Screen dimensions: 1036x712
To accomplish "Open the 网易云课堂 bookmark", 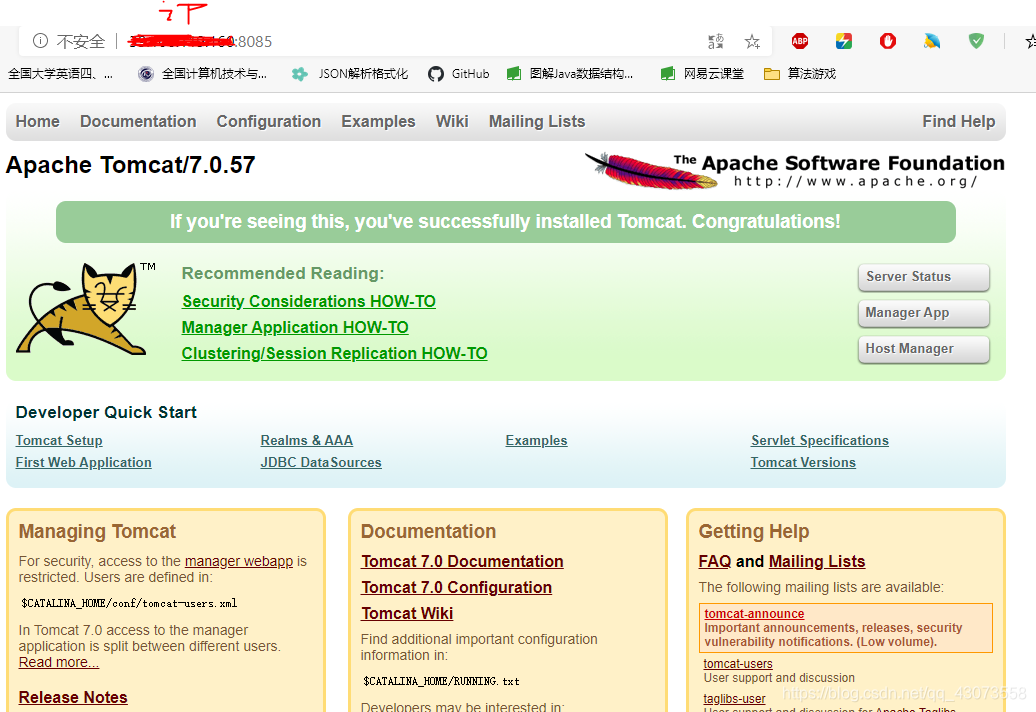I will [702, 74].
